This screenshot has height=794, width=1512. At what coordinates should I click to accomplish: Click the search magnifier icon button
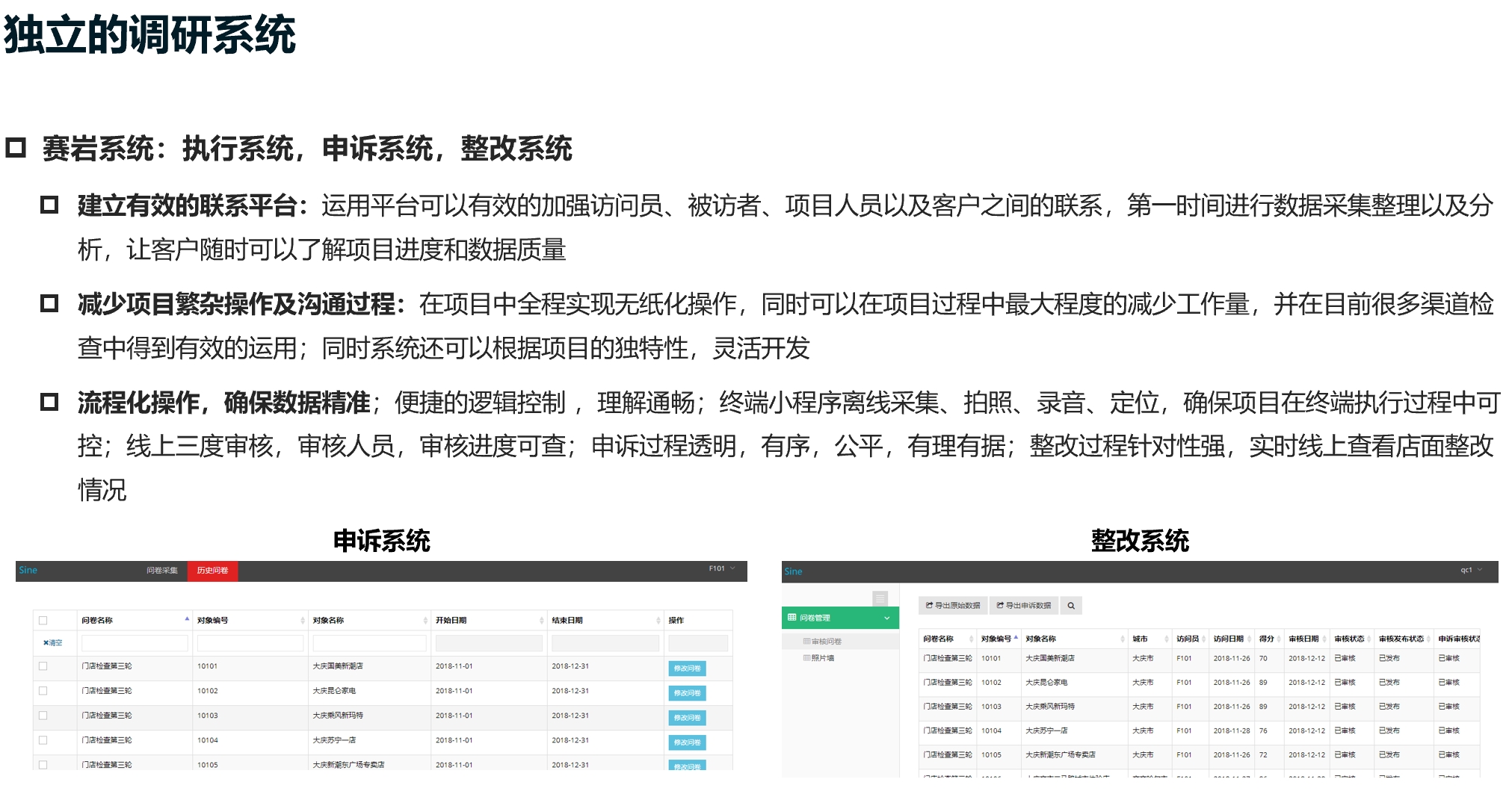pyautogui.click(x=1070, y=606)
